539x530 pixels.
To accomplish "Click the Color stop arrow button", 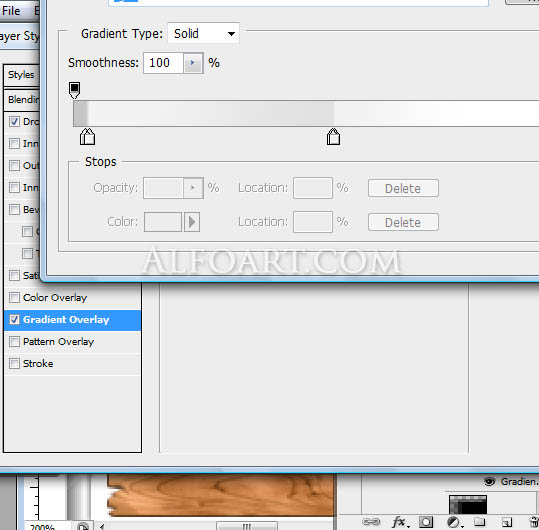I will (x=192, y=222).
